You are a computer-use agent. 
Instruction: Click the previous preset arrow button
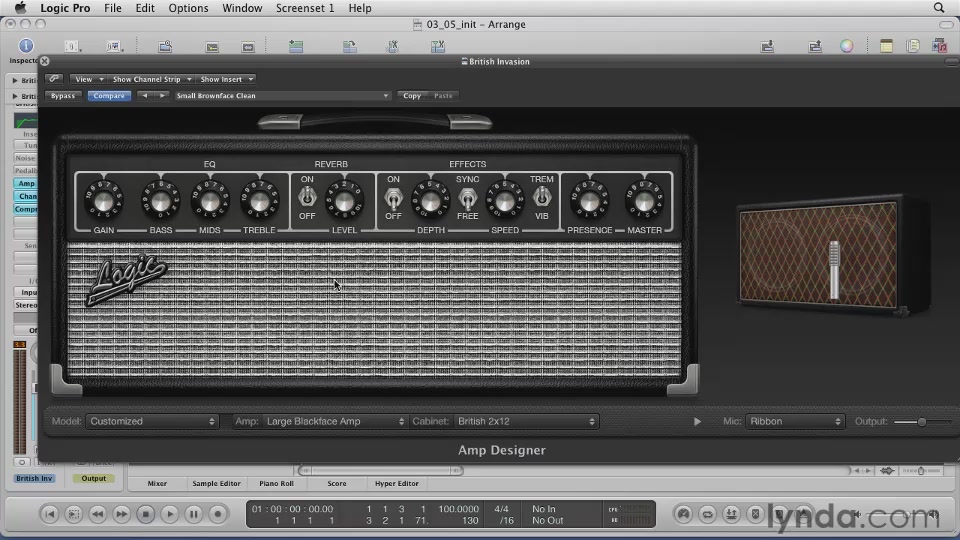click(144, 96)
